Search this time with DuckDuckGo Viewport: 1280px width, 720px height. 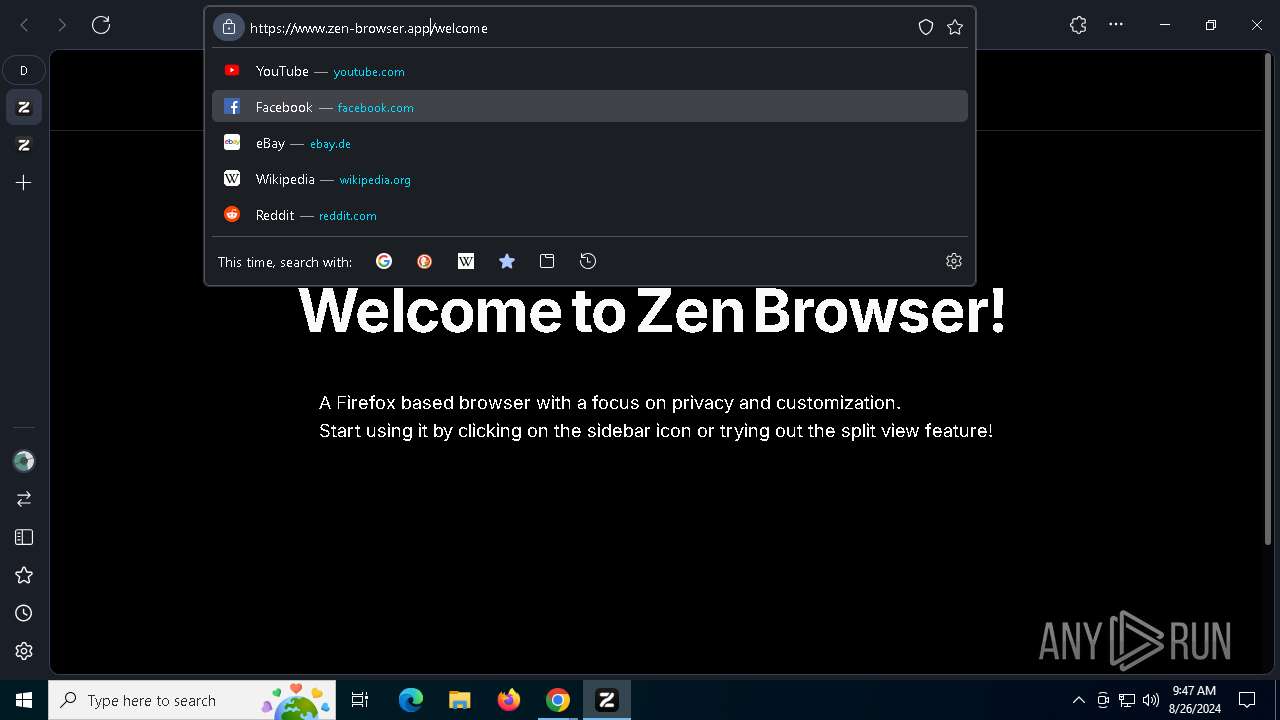point(425,261)
